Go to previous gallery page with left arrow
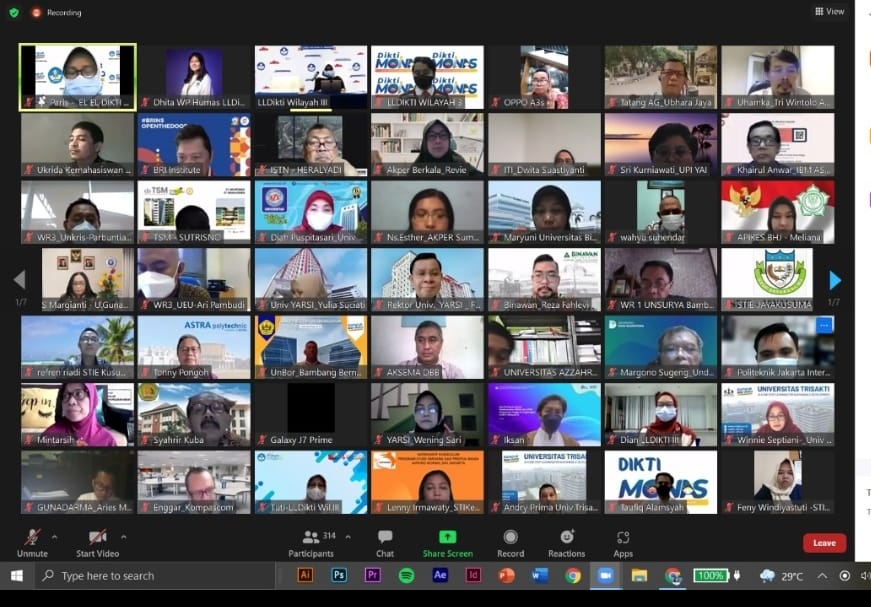 pyautogui.click(x=18, y=280)
